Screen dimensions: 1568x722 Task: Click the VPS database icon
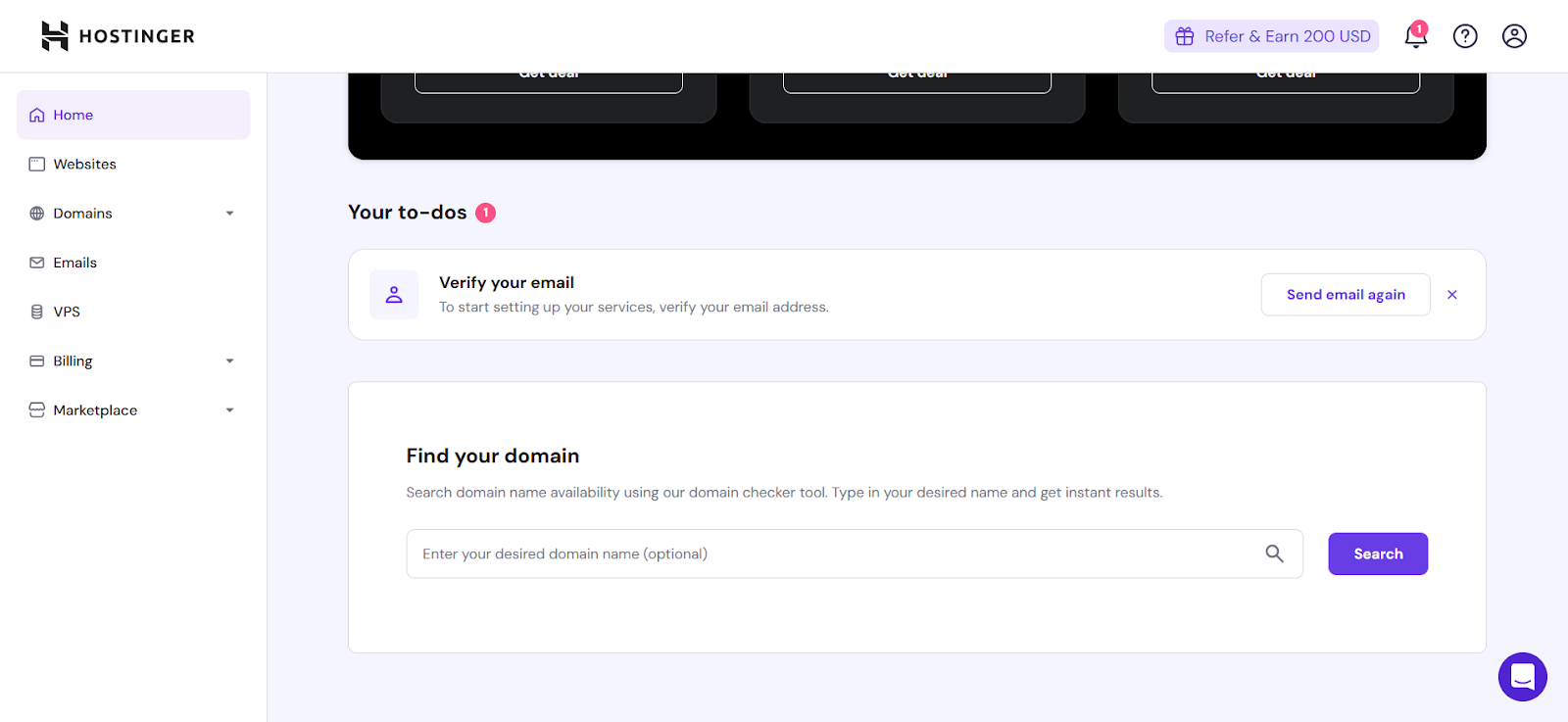37,312
